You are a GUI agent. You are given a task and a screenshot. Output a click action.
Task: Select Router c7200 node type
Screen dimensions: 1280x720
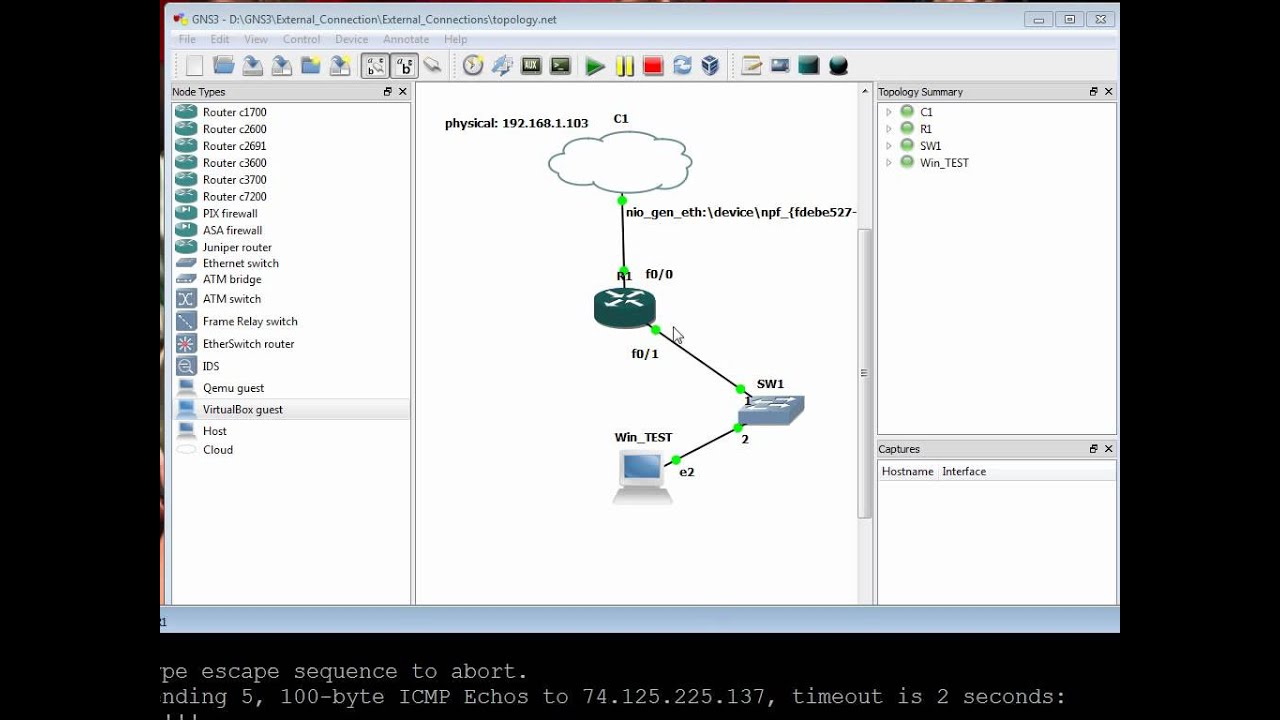point(291,197)
